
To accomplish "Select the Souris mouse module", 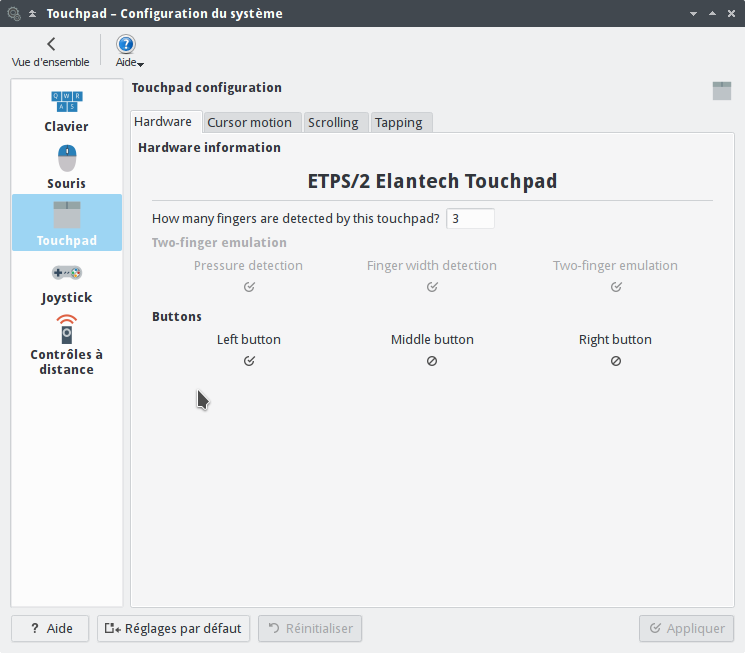I will coord(66,167).
